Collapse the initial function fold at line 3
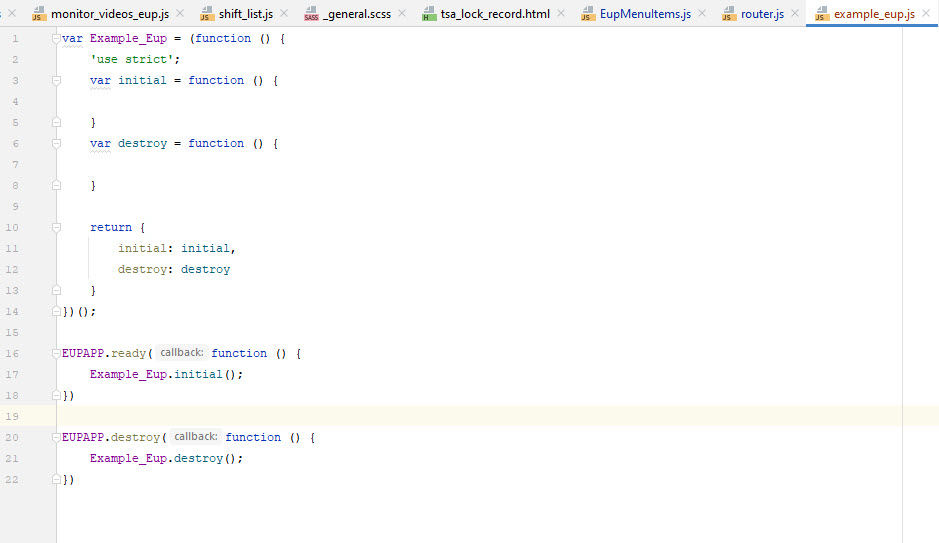 (56, 80)
